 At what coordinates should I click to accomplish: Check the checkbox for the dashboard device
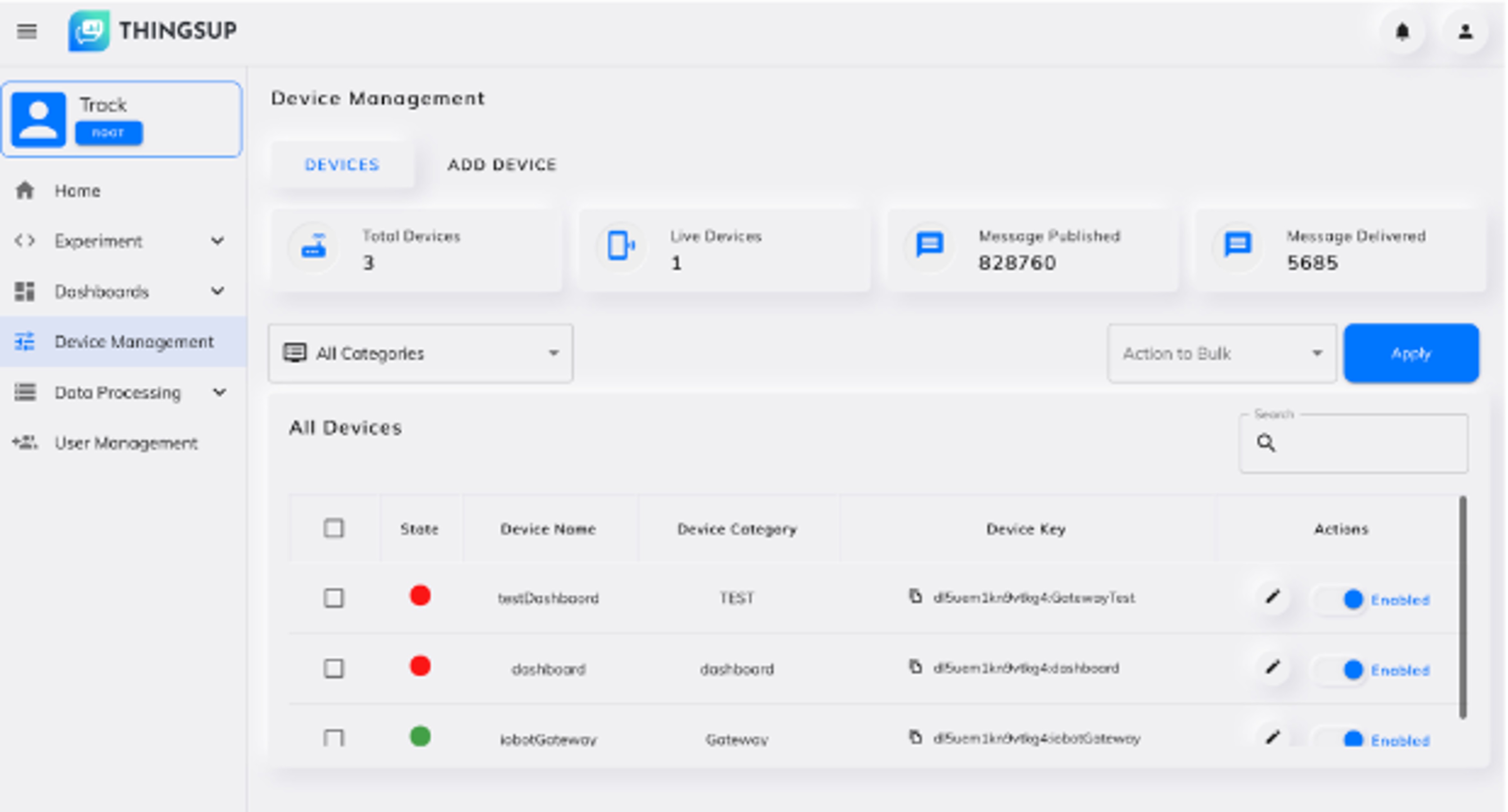[x=334, y=668]
